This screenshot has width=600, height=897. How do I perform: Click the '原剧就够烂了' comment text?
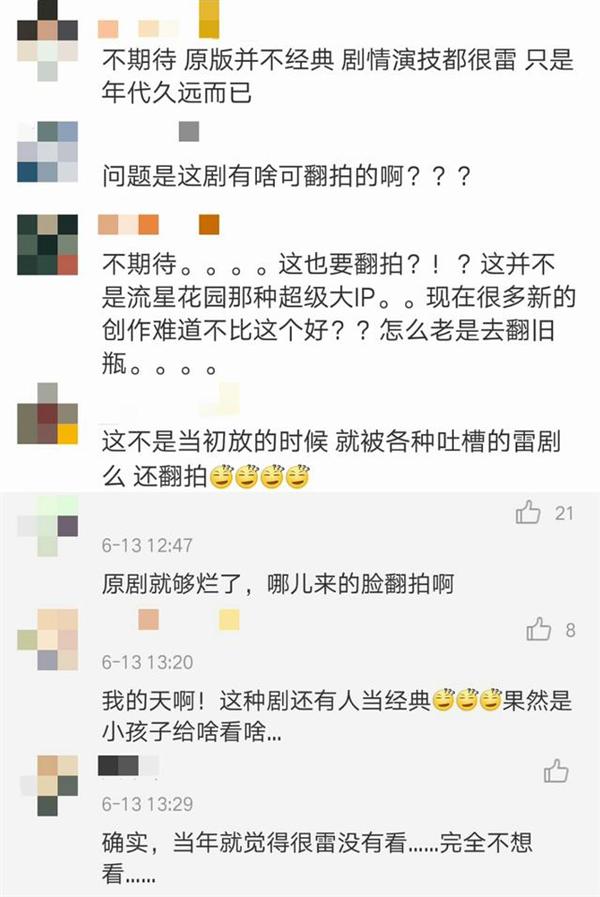pos(278,585)
